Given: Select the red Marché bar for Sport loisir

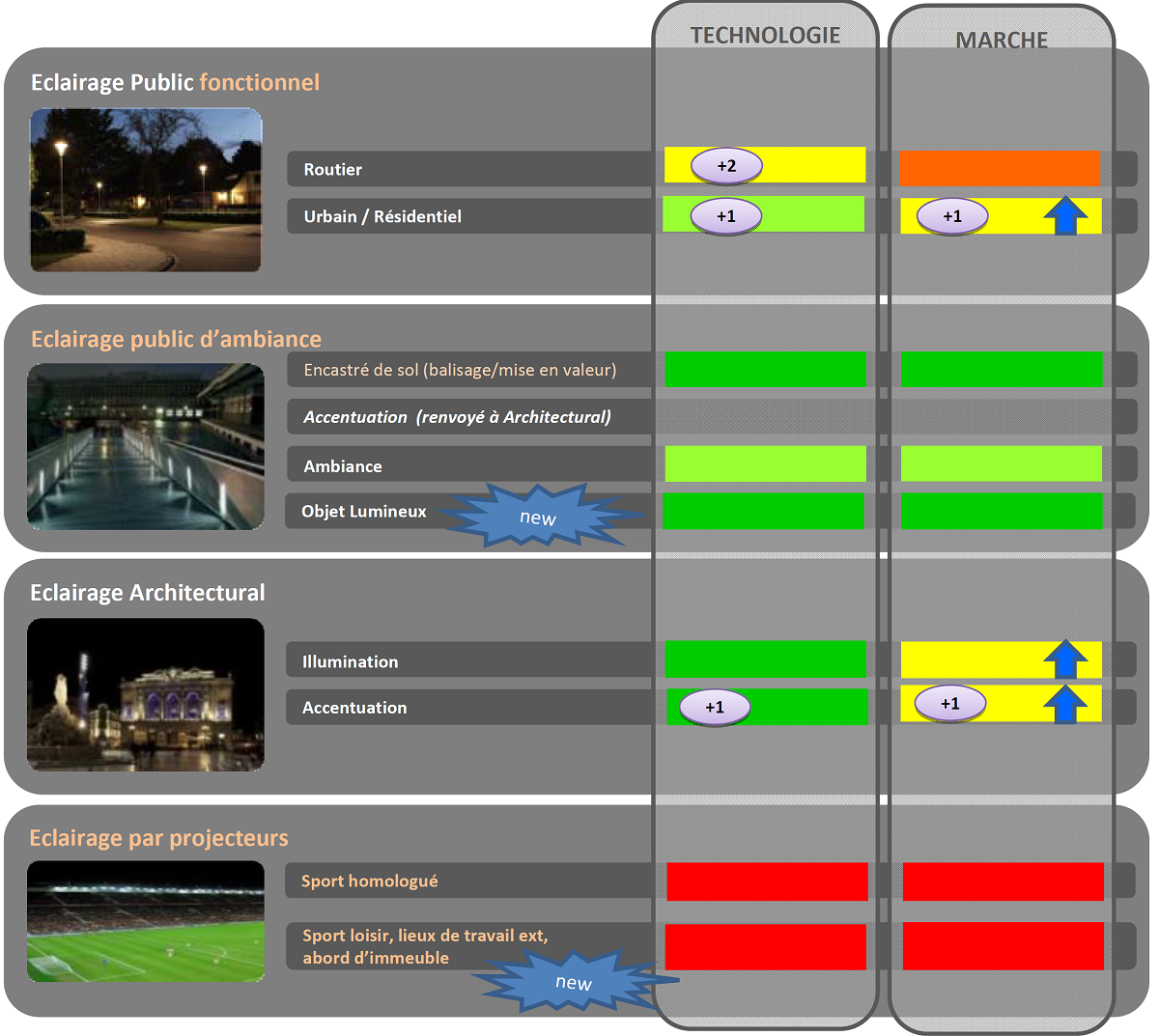Looking at the screenshot, I should [x=1004, y=946].
